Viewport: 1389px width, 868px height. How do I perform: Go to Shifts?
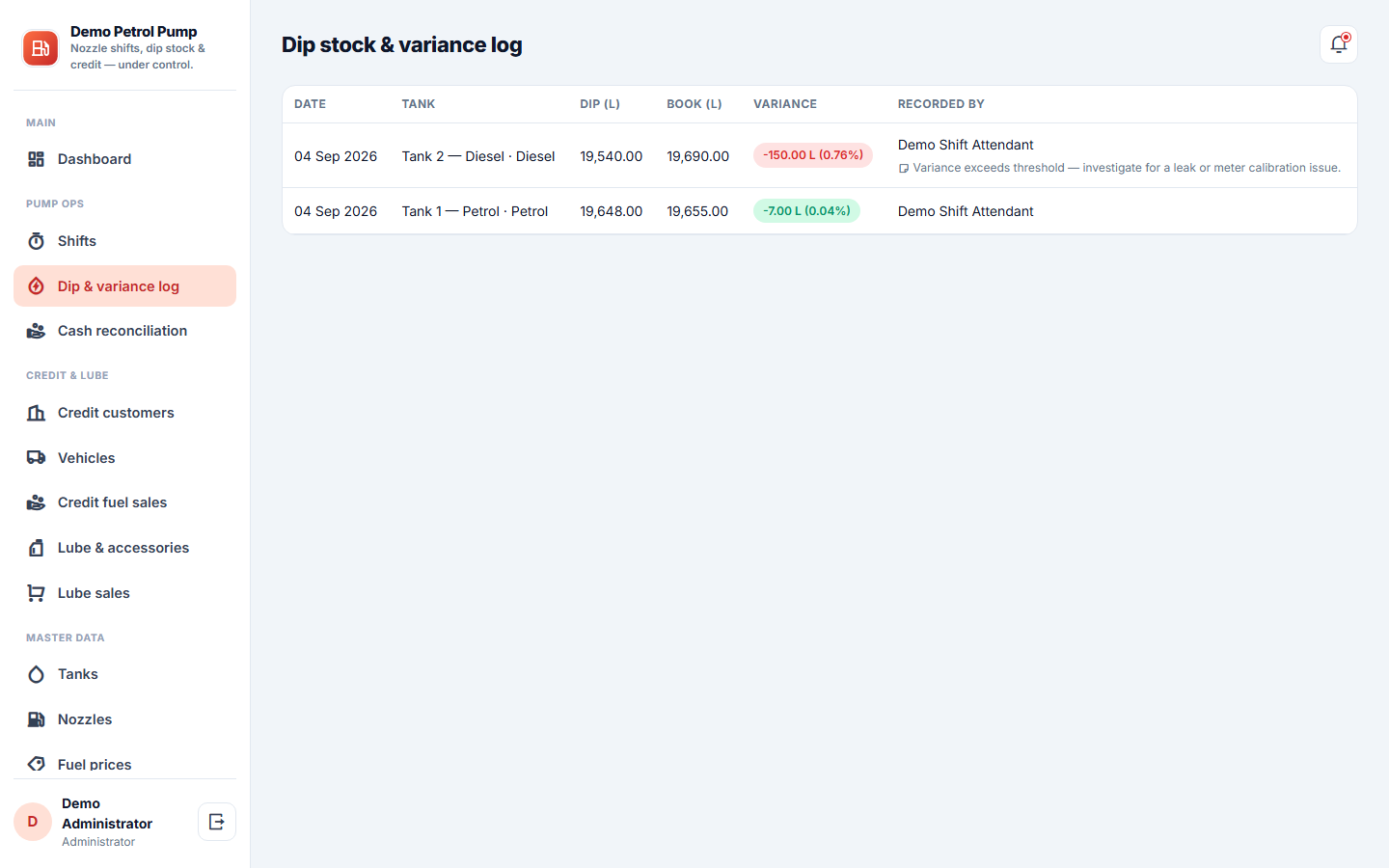[124, 241]
